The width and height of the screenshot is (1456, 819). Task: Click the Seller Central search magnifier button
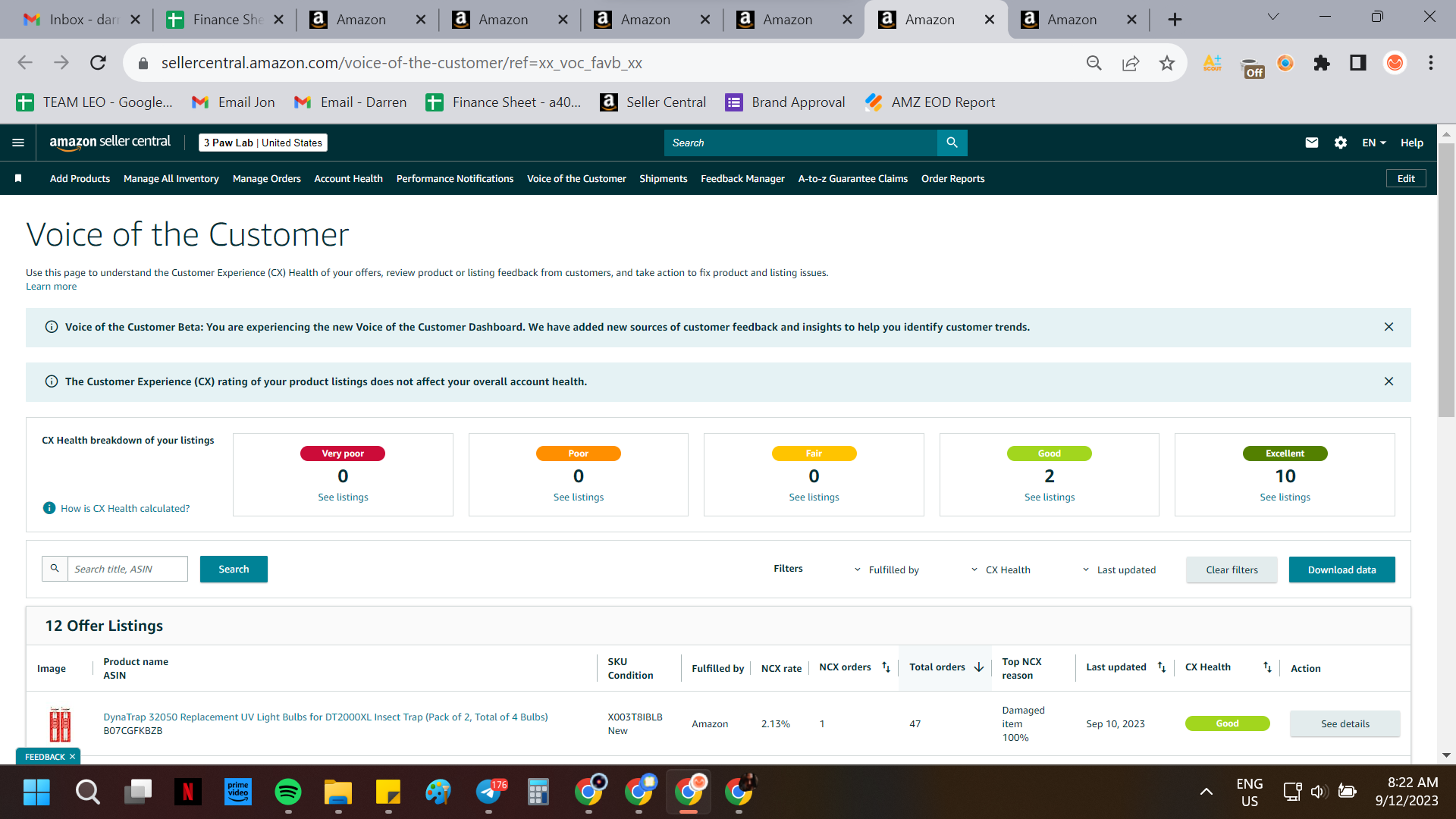952,143
